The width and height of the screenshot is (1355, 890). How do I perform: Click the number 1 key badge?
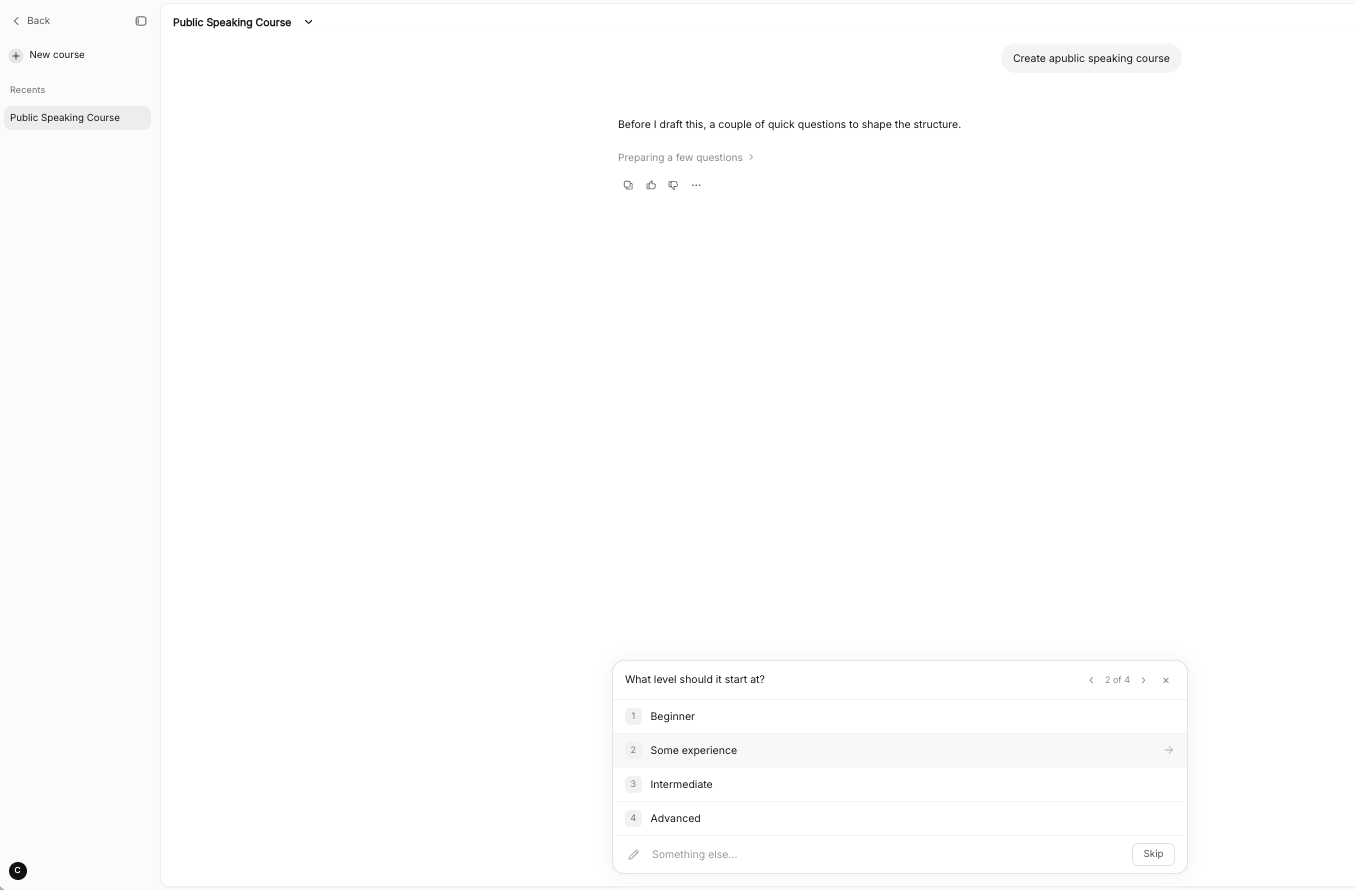633,716
